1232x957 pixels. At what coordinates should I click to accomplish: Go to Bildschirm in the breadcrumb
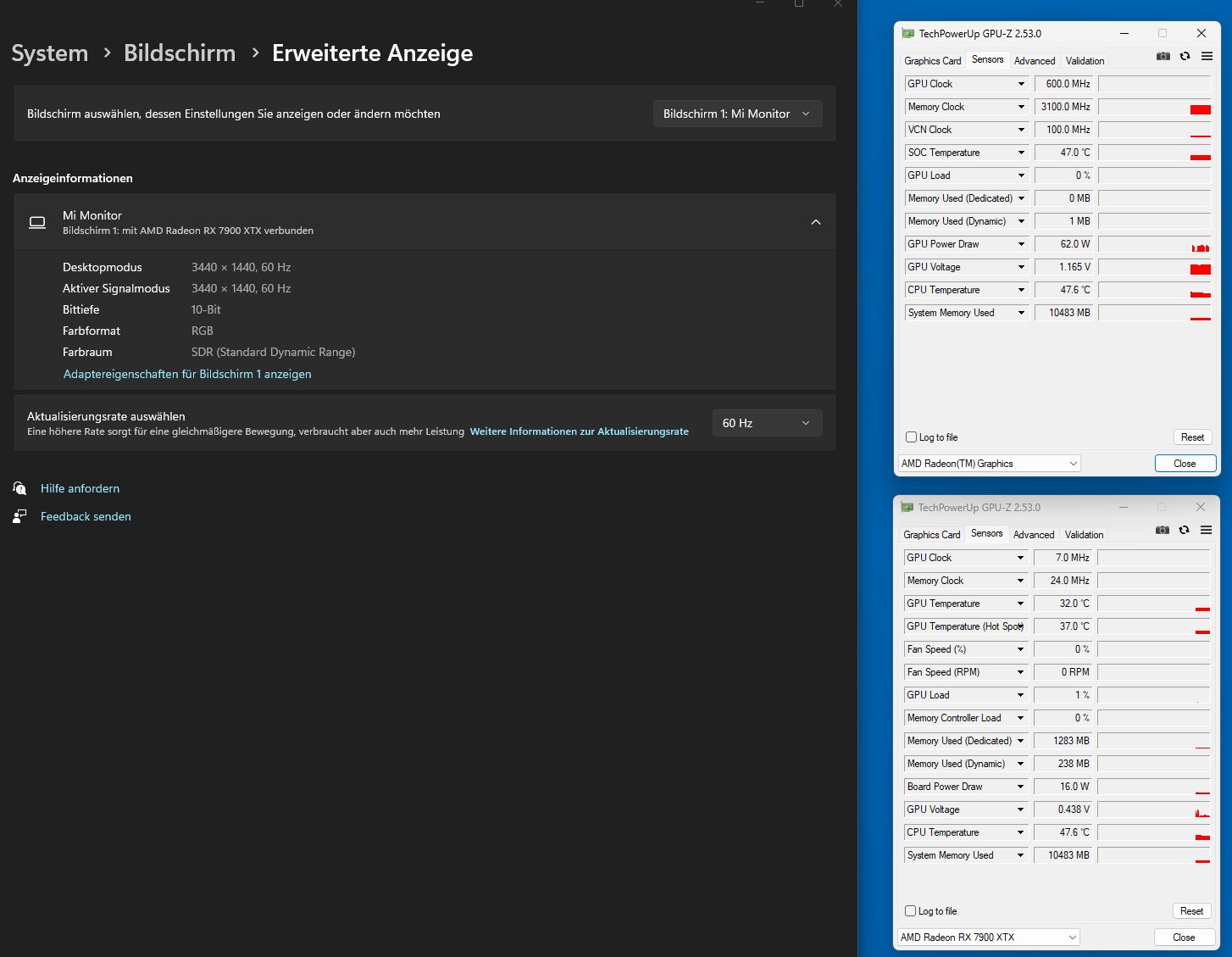(180, 53)
